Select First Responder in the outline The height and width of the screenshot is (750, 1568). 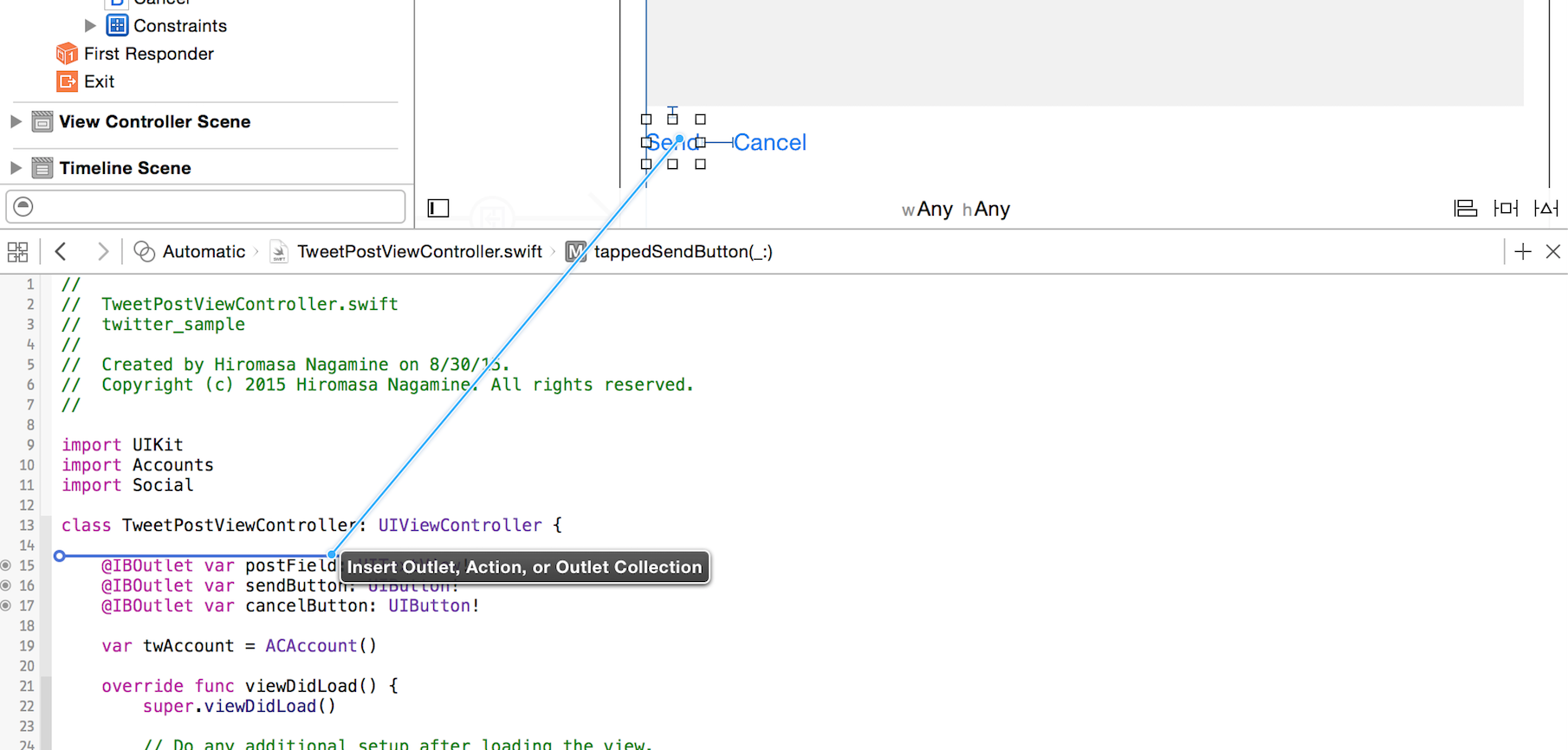148,54
